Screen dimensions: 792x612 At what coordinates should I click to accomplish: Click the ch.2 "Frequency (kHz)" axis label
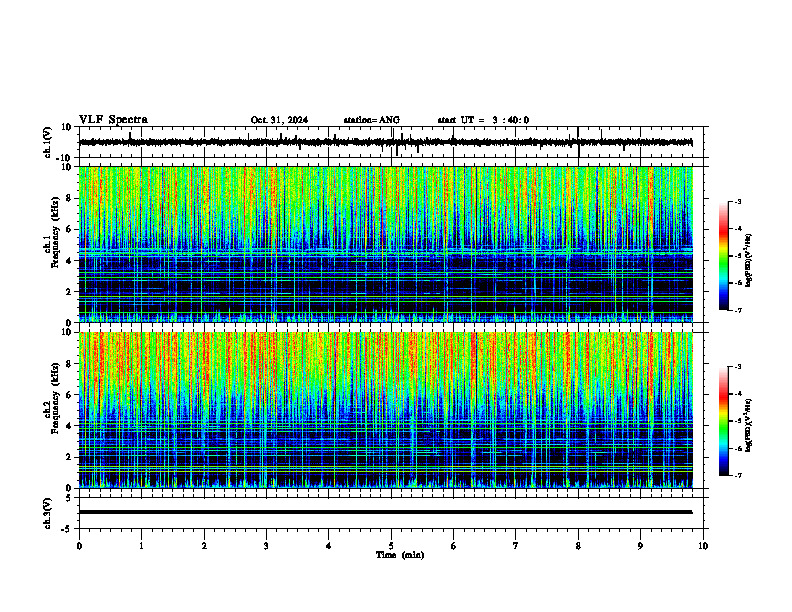coord(55,398)
